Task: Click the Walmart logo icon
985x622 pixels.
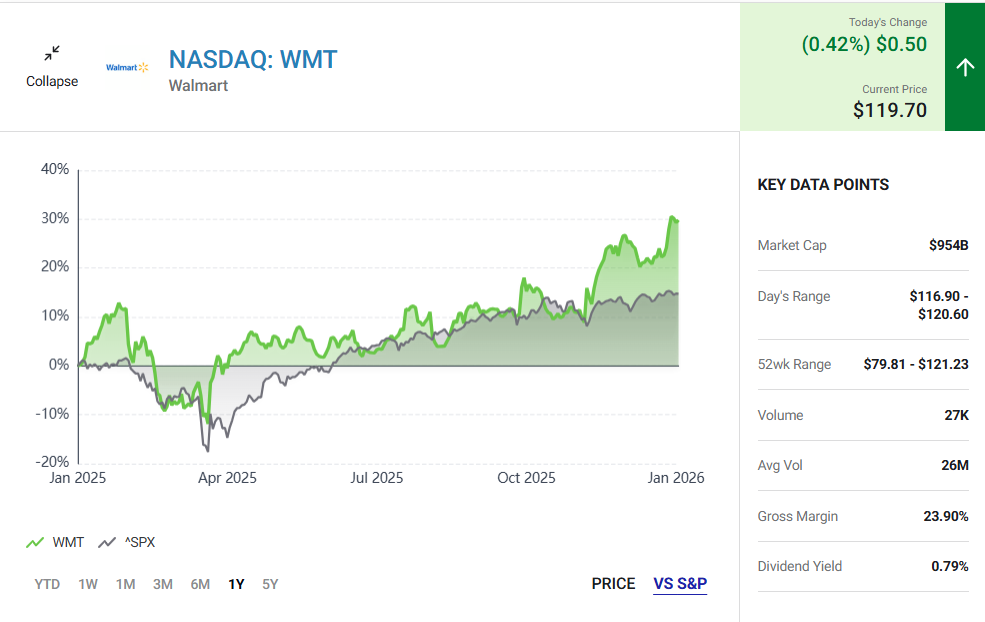Action: click(127, 67)
